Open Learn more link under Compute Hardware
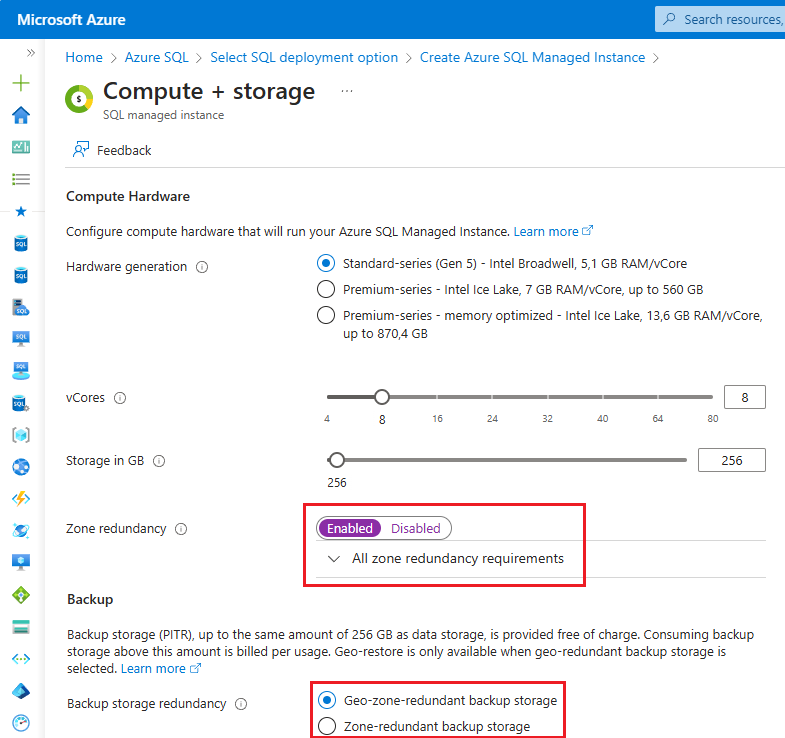Viewport: 785px width, 738px height. 553,231
